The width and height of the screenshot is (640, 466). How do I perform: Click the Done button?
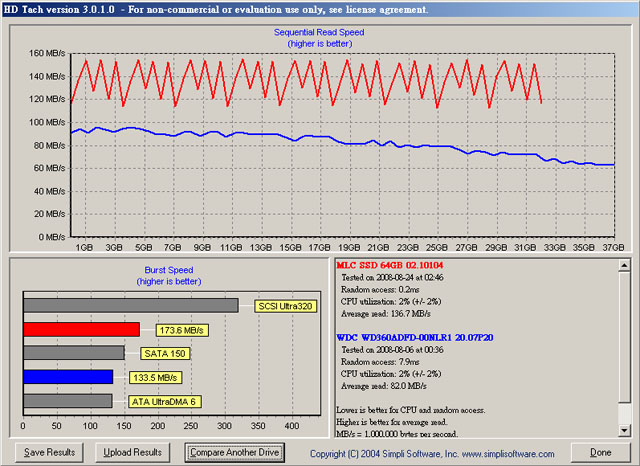click(600, 452)
